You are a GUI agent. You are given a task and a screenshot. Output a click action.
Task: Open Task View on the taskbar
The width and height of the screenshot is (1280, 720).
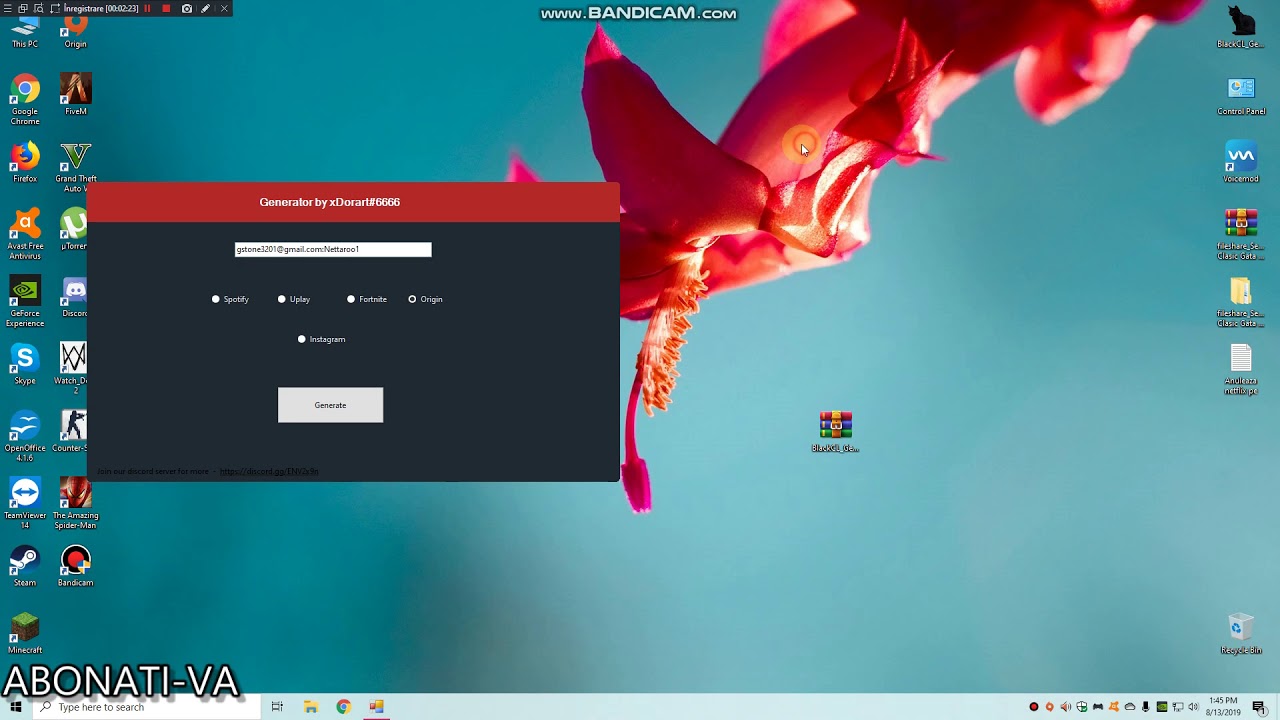tap(277, 707)
